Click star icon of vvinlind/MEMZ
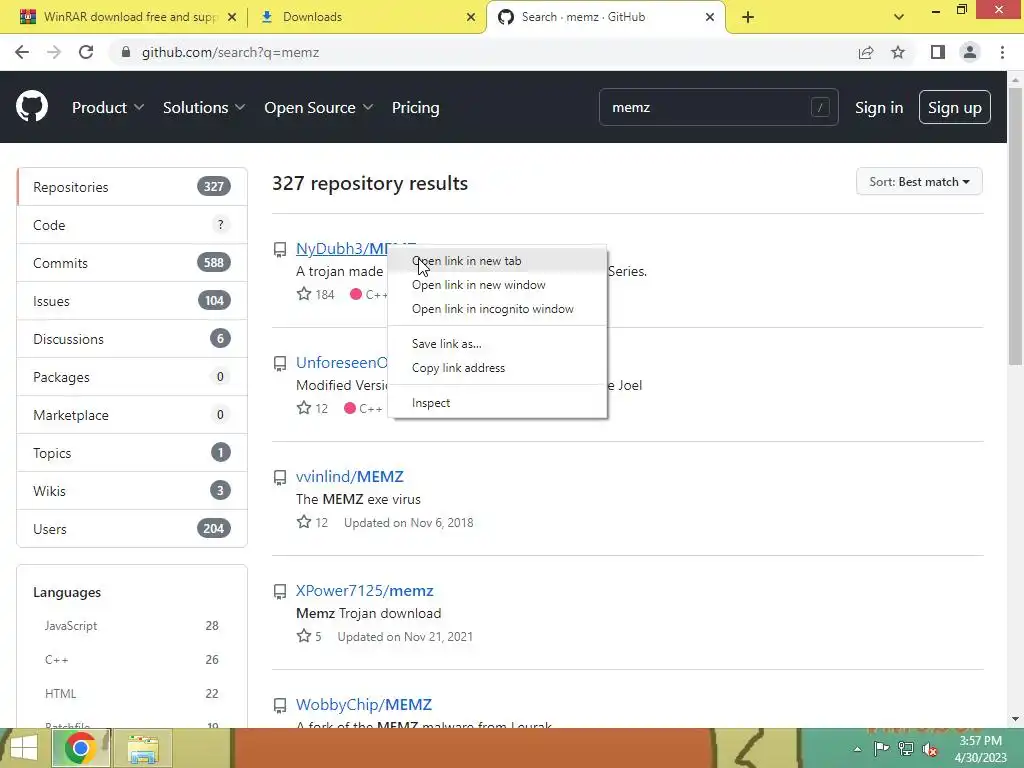 click(304, 522)
